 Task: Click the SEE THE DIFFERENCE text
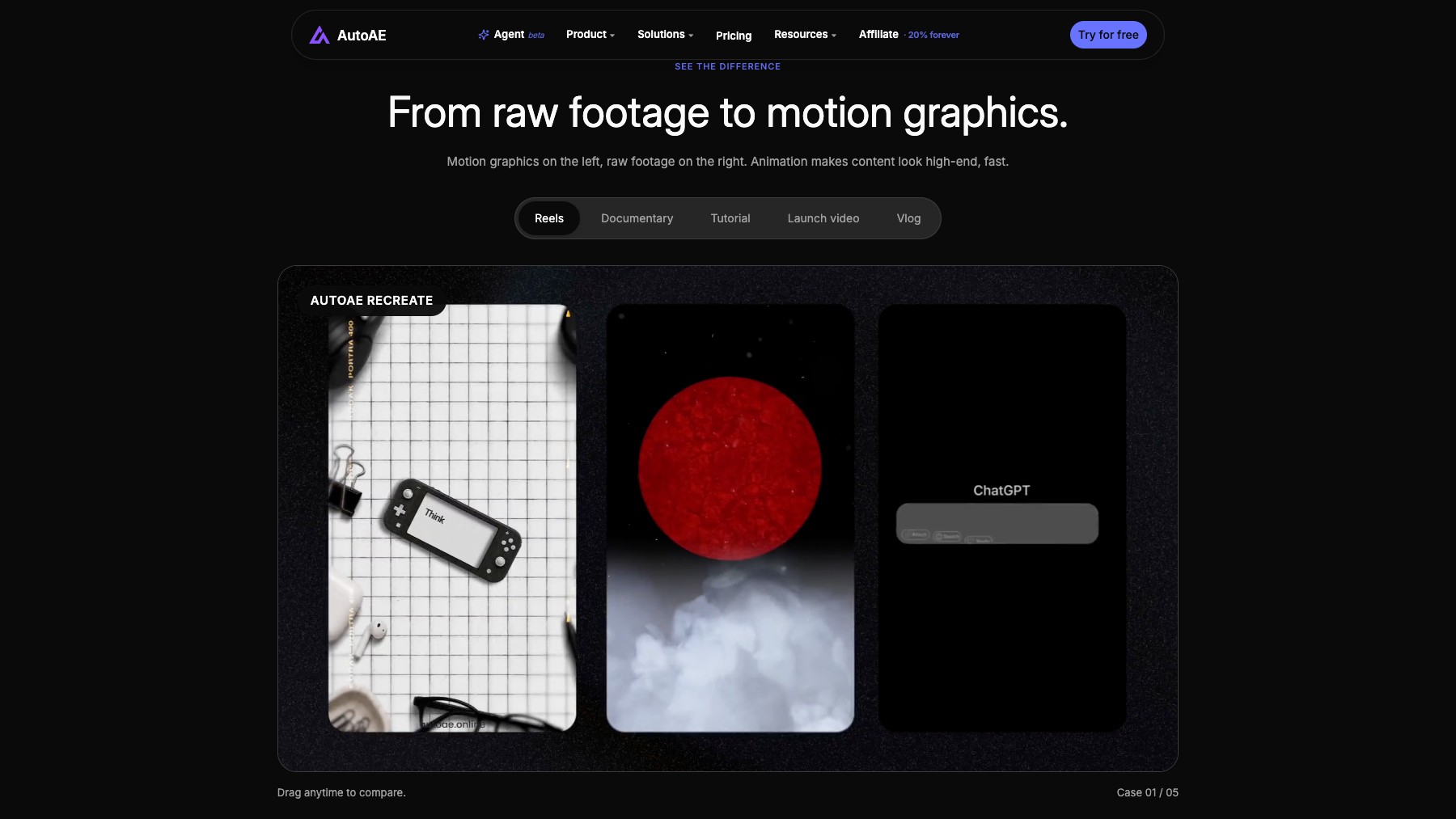(728, 66)
